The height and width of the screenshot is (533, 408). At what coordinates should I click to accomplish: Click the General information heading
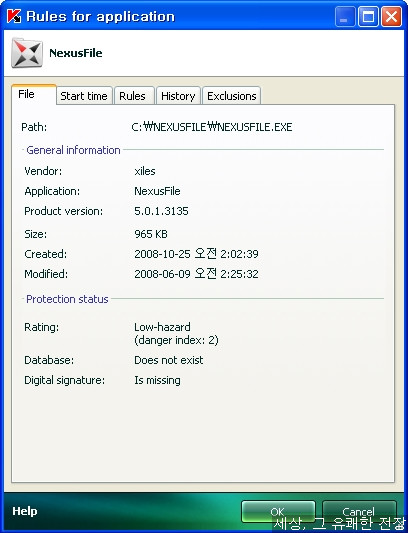(73, 150)
